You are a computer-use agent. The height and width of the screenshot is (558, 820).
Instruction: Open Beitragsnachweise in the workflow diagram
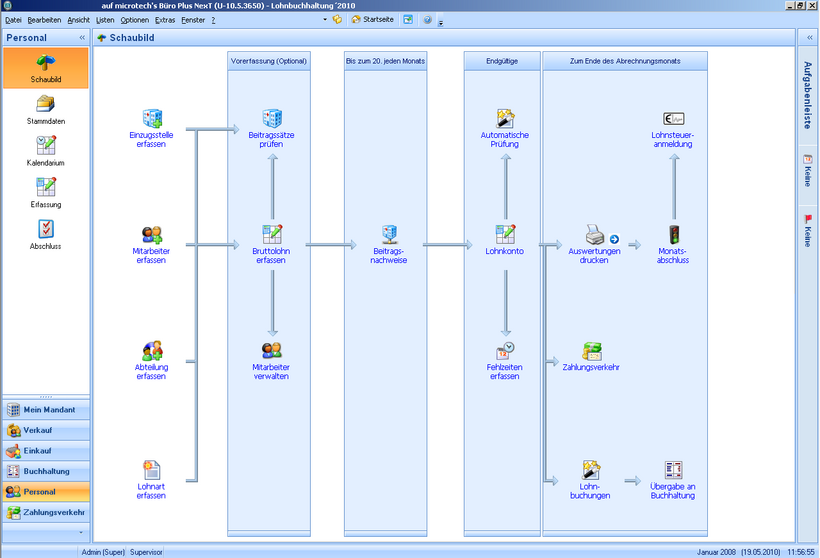coord(387,235)
